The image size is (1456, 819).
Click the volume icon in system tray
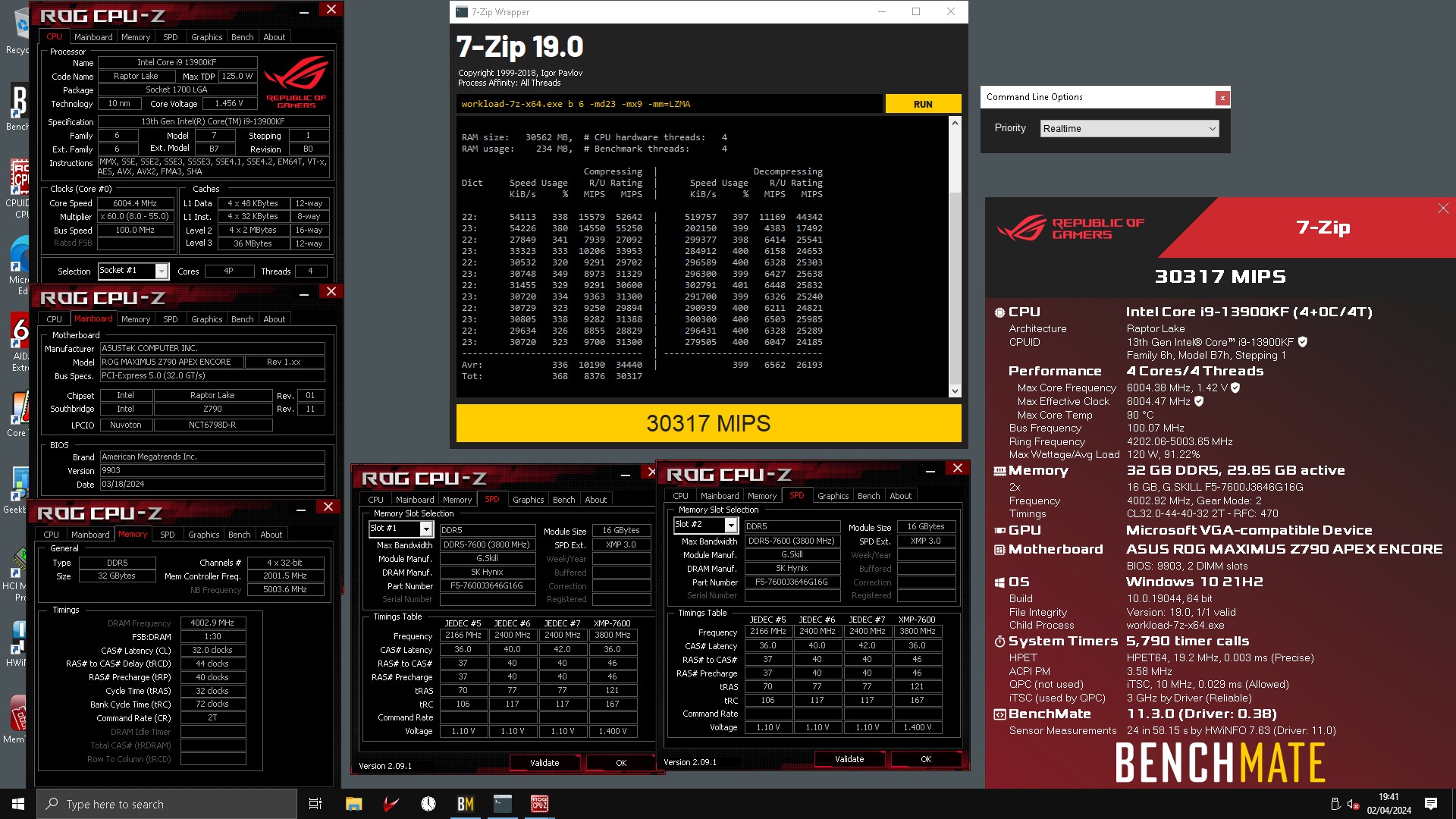1353,804
